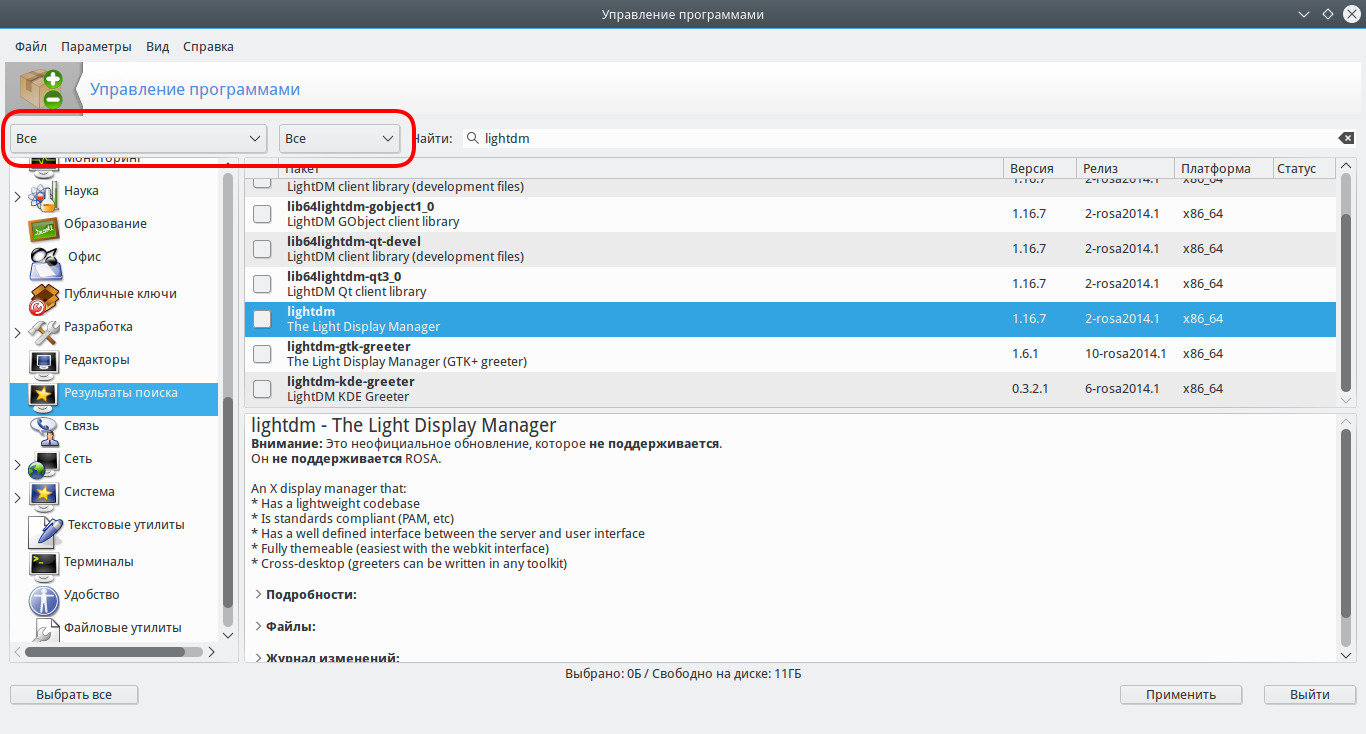The width and height of the screenshot is (1366, 734).
Task: Click the Выбрать все button
Action: 74,694
